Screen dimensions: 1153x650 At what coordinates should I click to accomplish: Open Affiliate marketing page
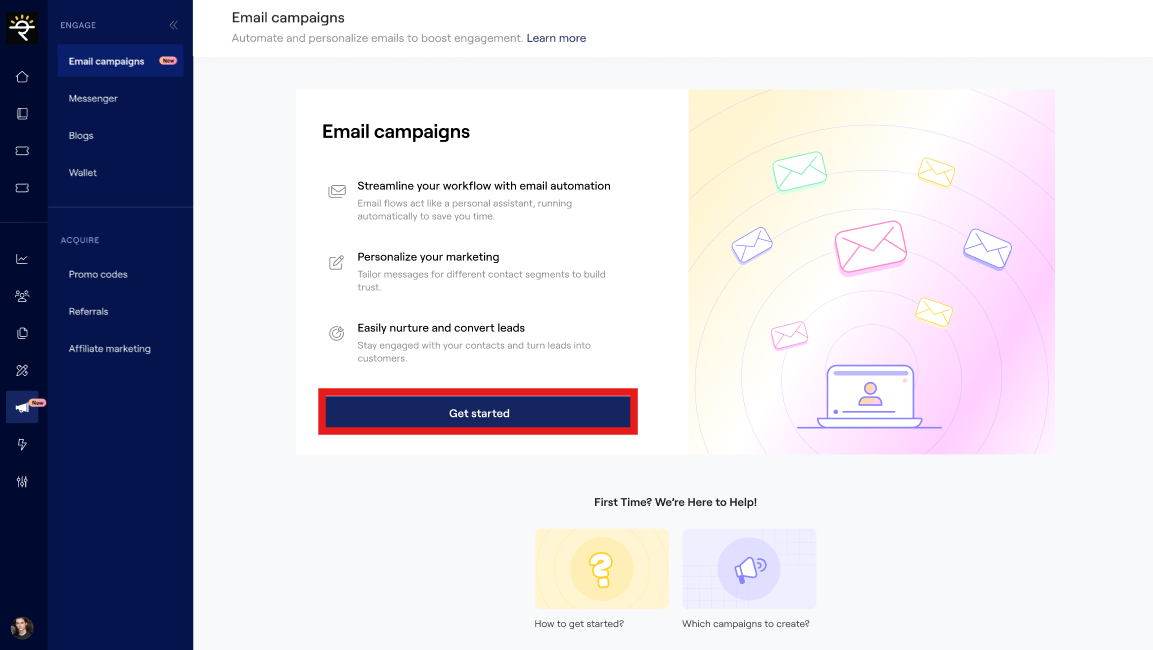coord(110,349)
